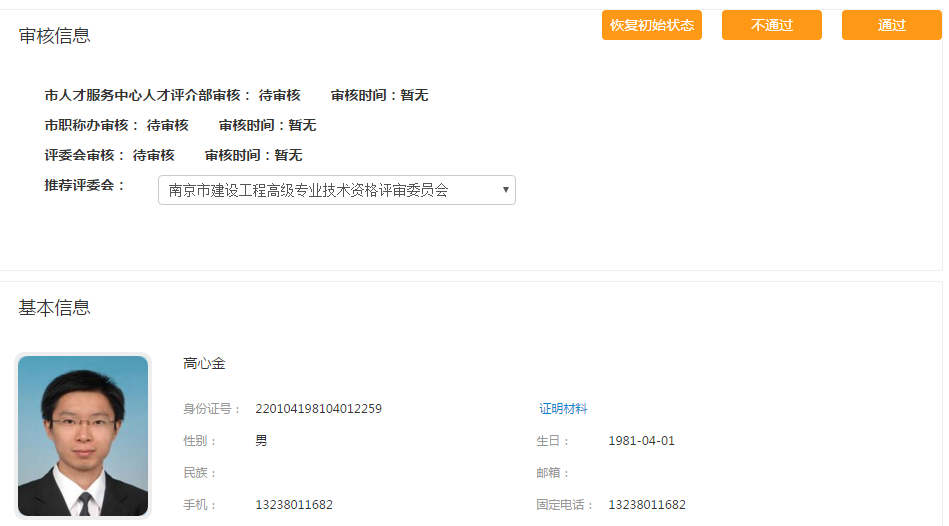Image resolution: width=949 pixels, height=526 pixels.
Task: Click the phone number next to 手机
Action: coord(294,505)
